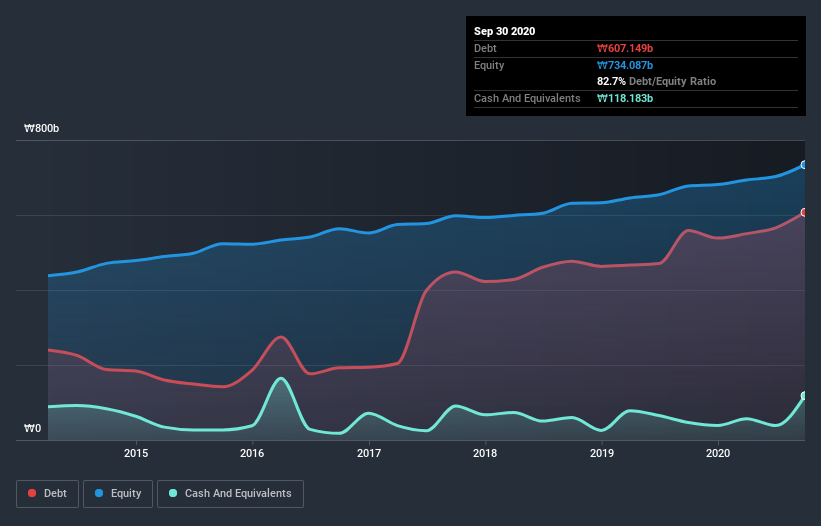Click the ₩607.149b debt value
The width and height of the screenshot is (821, 526).
click(x=625, y=48)
